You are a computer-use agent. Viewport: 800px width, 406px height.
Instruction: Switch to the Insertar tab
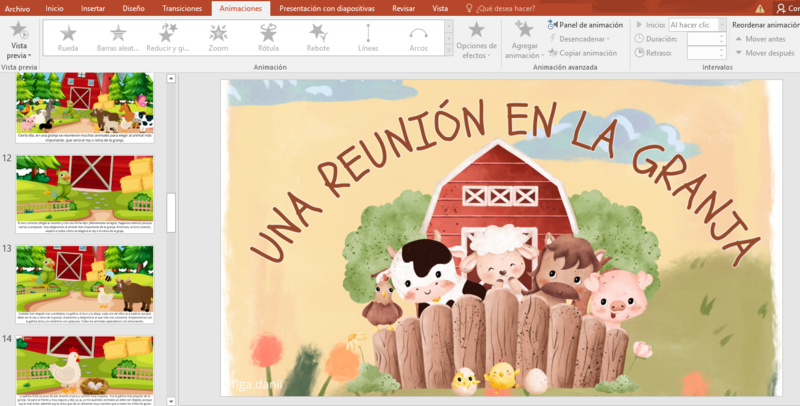coord(93,8)
